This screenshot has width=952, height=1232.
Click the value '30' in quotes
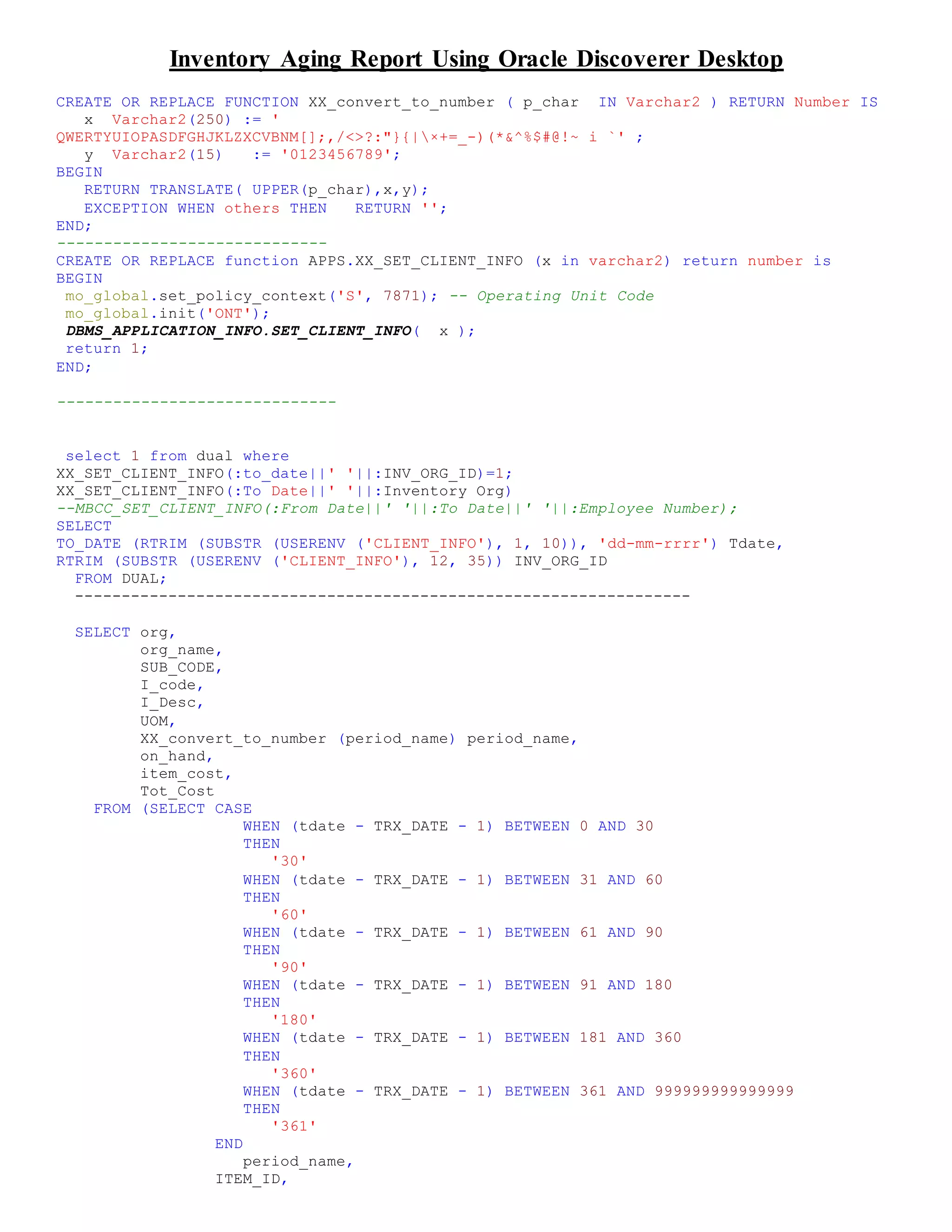coord(289,861)
